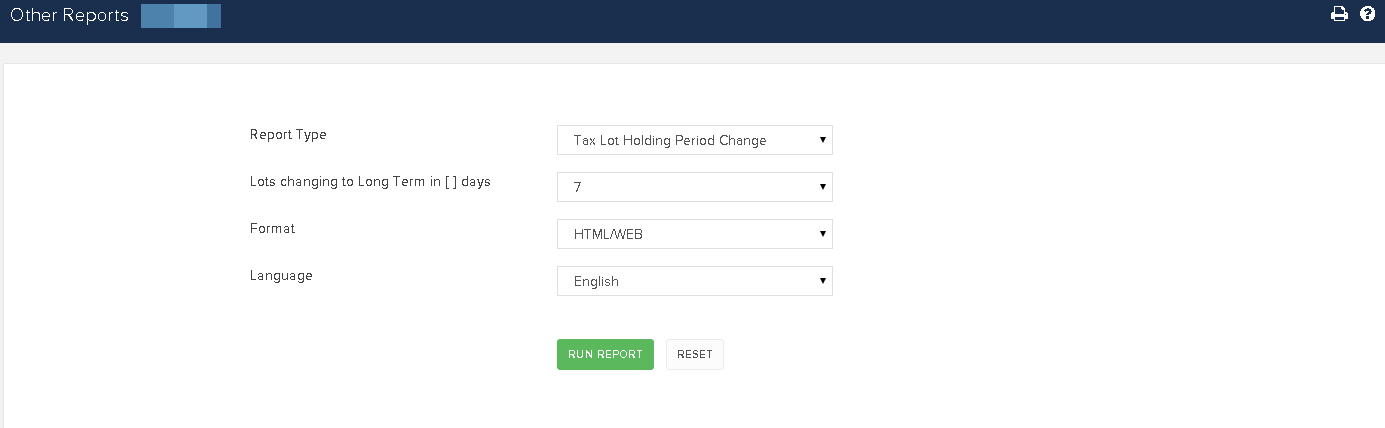Click the print icon in header
This screenshot has width=1385, height=428.
[1339, 14]
